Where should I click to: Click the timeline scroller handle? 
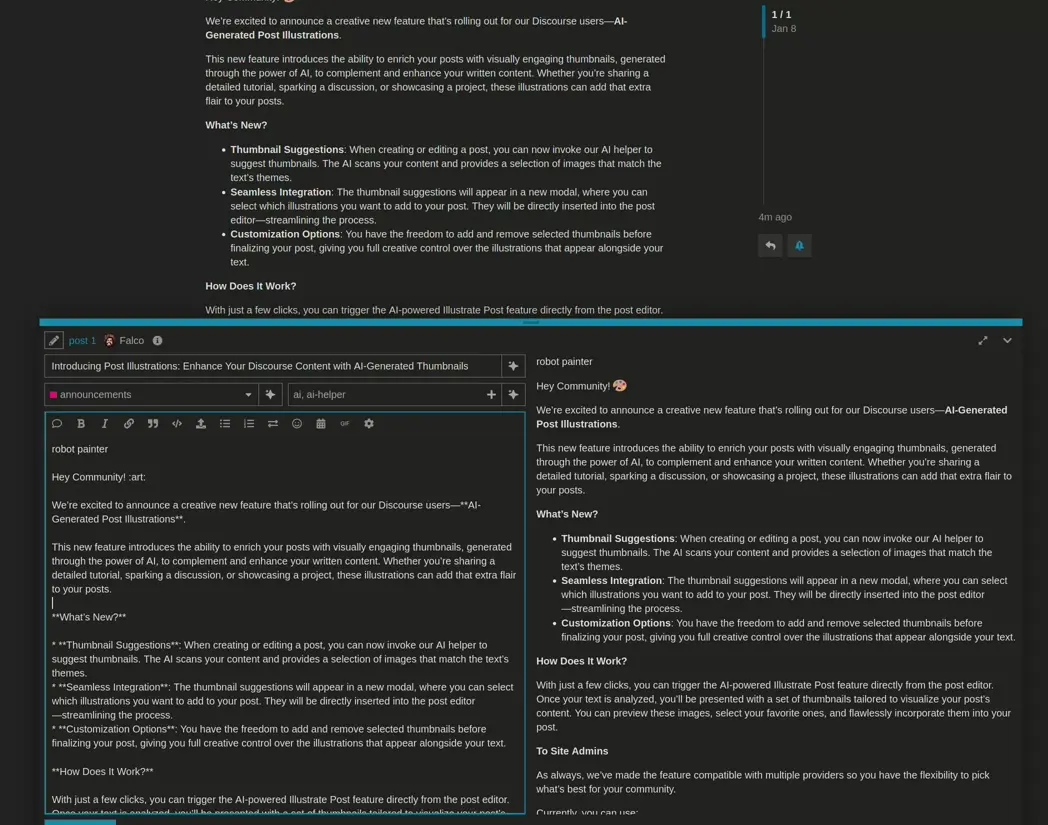click(763, 21)
